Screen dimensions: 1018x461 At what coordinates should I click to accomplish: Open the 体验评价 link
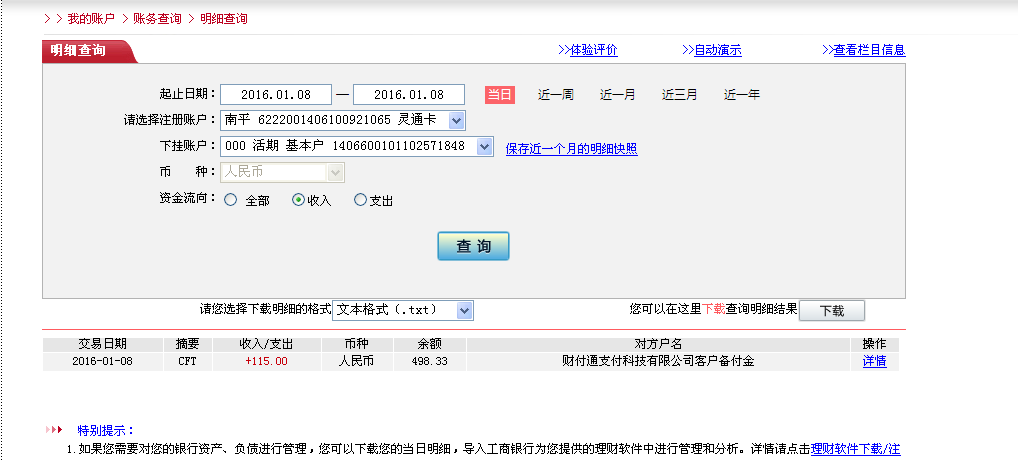point(587,50)
